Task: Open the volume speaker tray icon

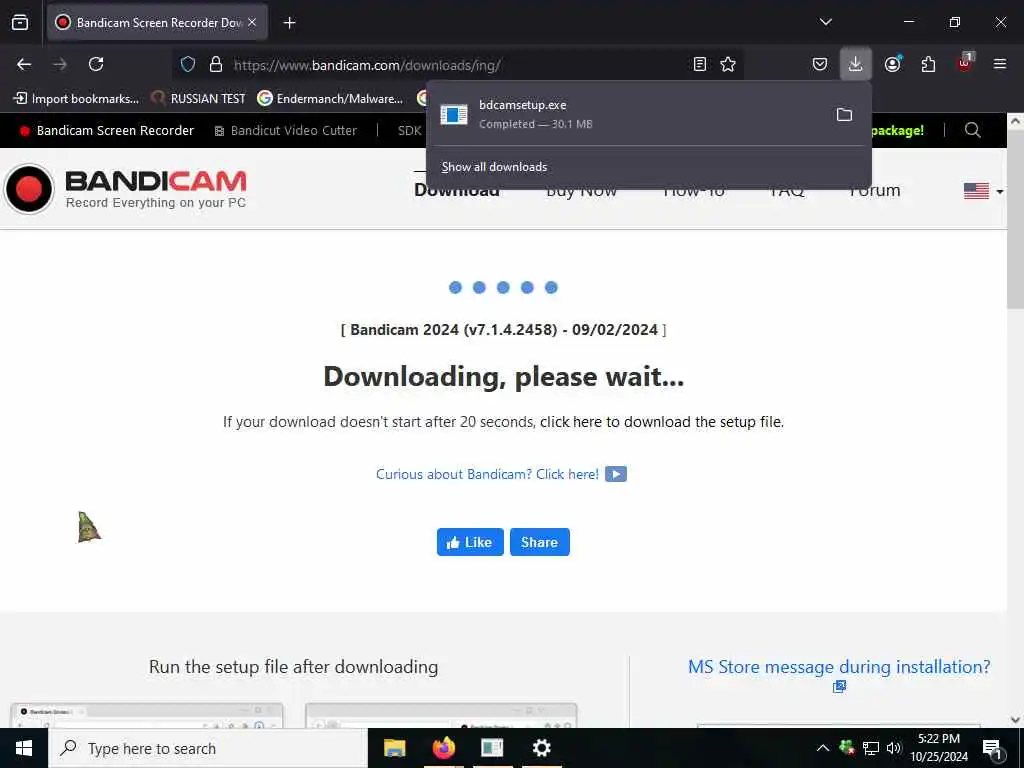Action: click(x=893, y=748)
